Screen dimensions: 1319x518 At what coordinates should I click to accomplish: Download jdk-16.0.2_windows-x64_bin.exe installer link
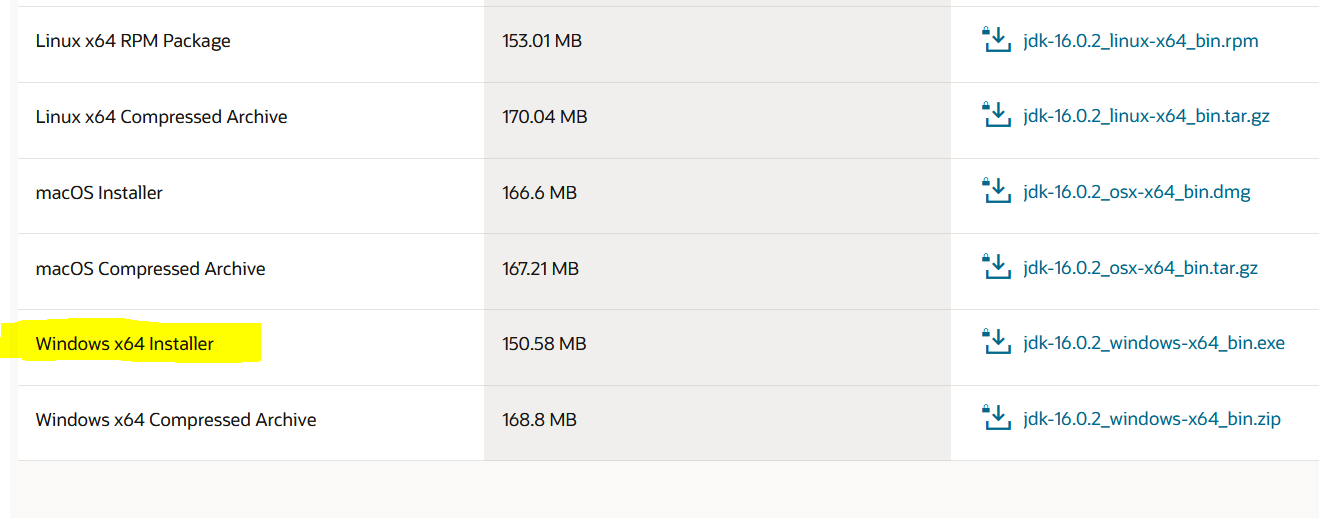1154,344
